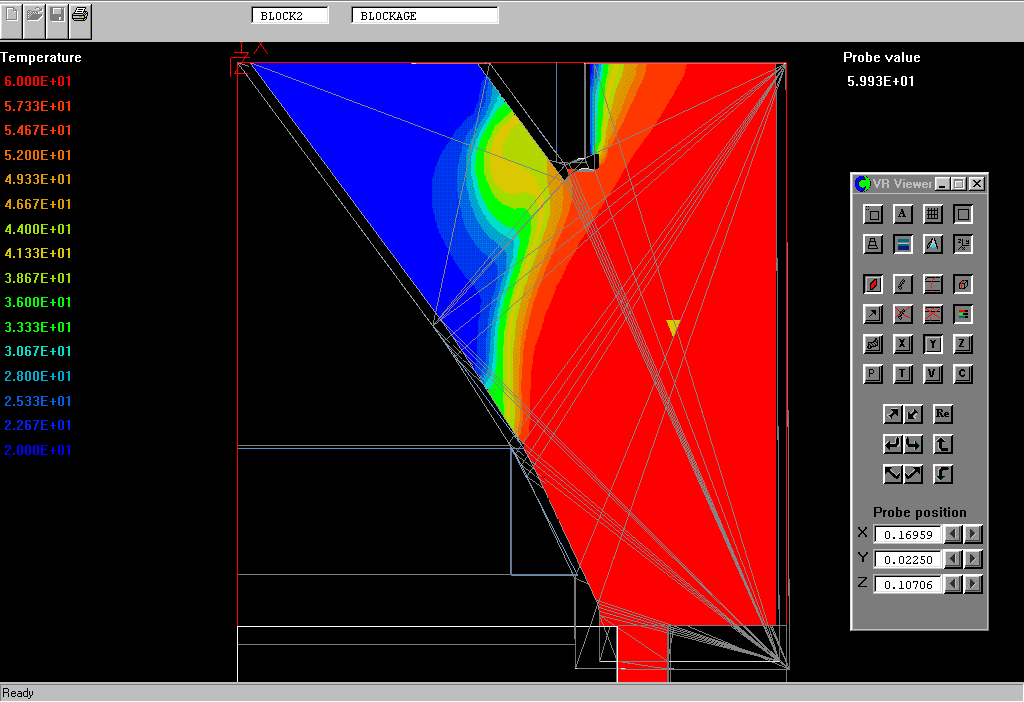
Task: Open a file with the folder icon
Action: click(x=35, y=14)
